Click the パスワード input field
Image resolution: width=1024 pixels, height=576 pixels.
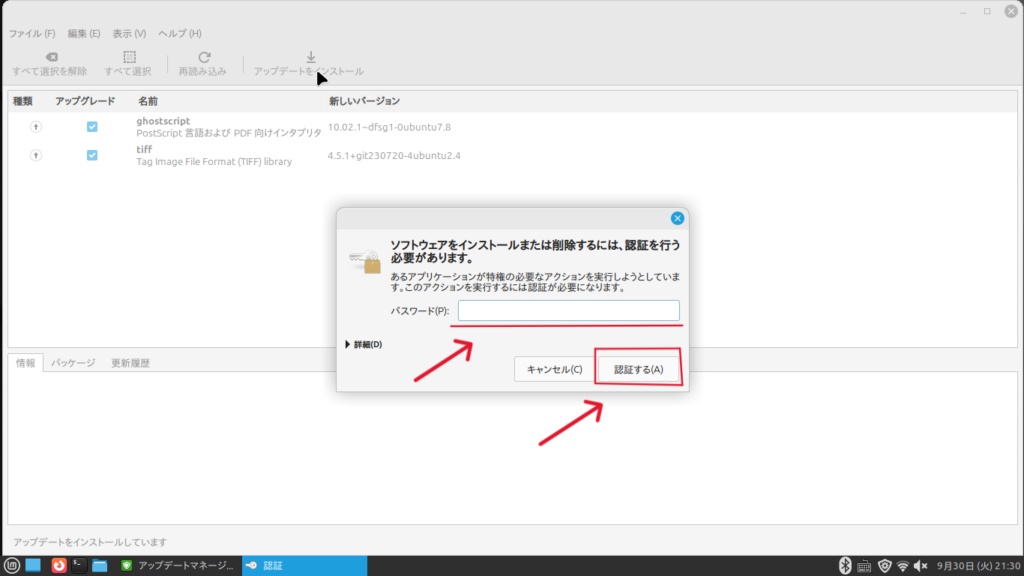(568, 311)
